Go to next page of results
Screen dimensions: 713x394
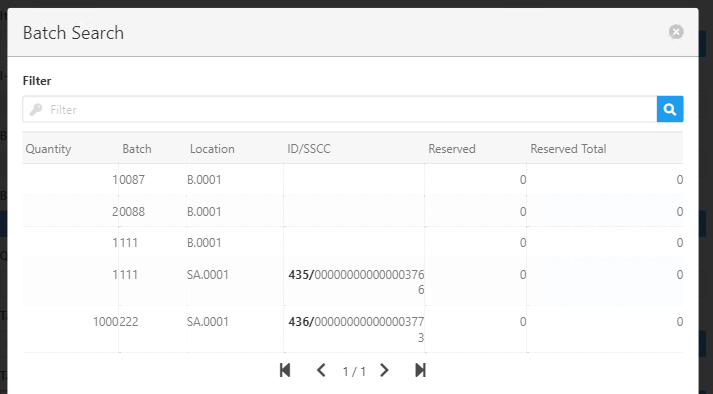384,370
